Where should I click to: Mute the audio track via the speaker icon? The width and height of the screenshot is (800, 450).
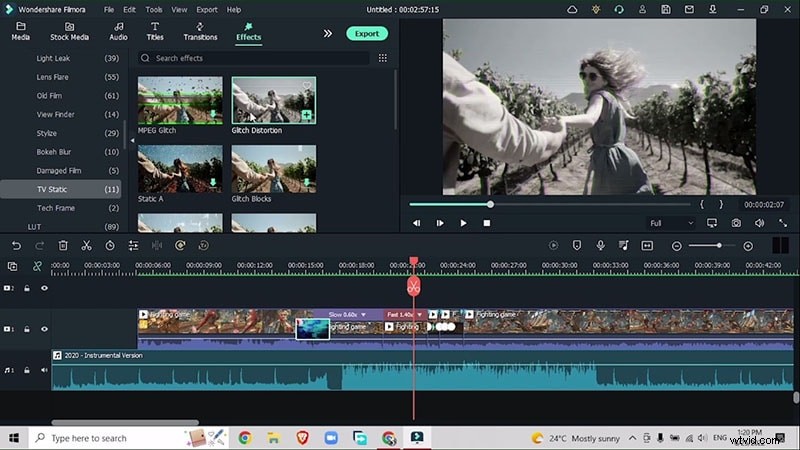[44, 370]
